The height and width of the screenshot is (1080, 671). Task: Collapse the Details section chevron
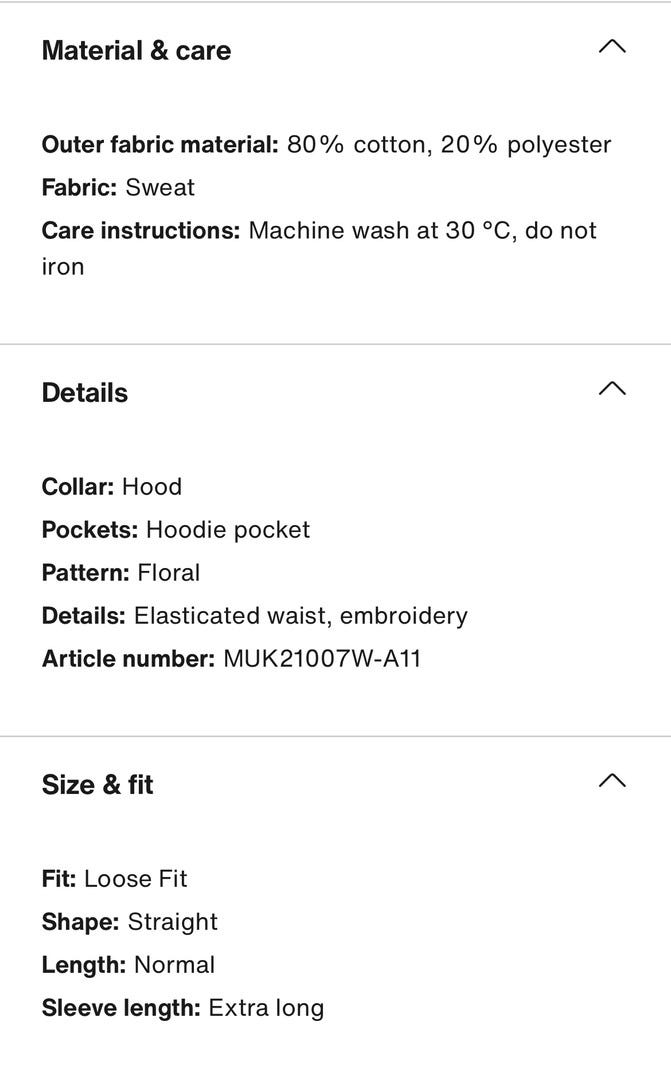pos(611,389)
